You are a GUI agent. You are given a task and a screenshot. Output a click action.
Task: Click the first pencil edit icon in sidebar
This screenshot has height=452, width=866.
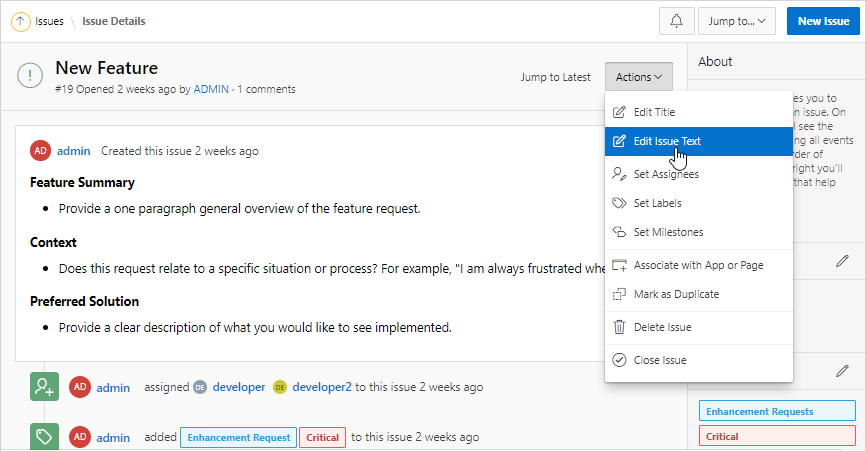coord(842,261)
